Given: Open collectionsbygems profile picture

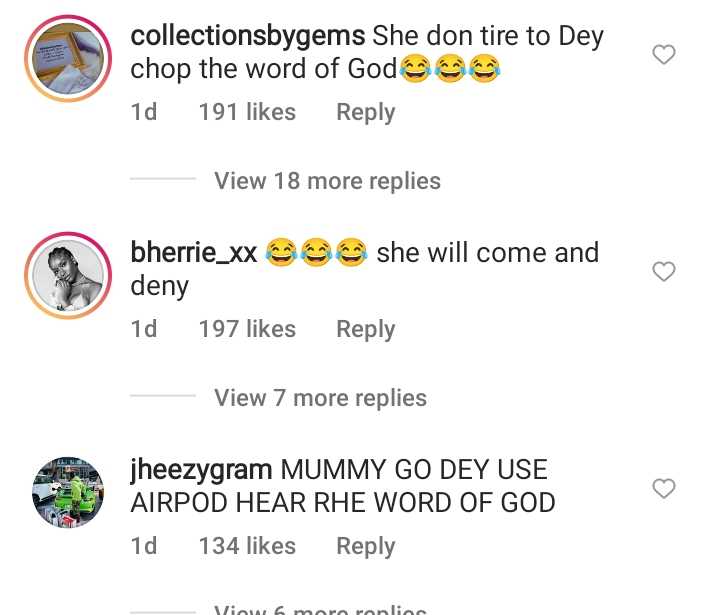Looking at the screenshot, I should pyautogui.click(x=68, y=57).
